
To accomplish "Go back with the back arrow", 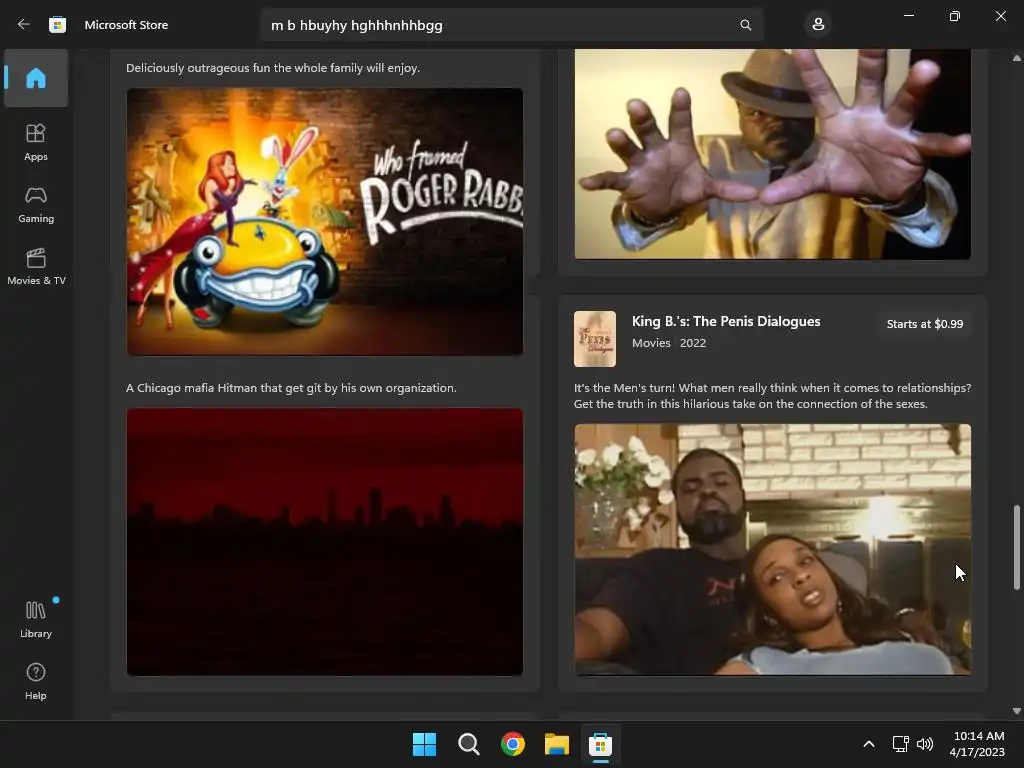I will (24, 25).
